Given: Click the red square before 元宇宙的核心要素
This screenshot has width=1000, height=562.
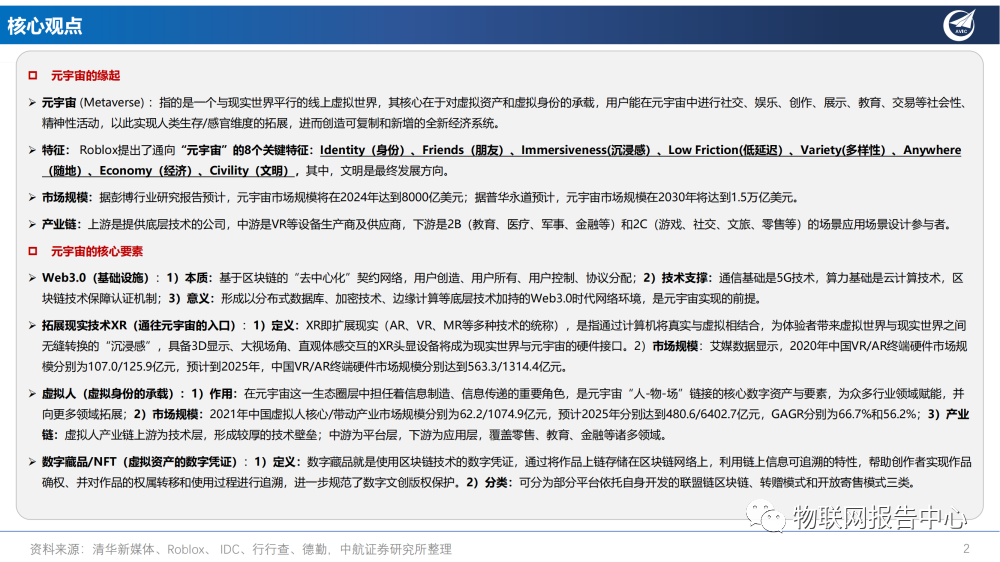Looking at the screenshot, I should pos(33,251).
